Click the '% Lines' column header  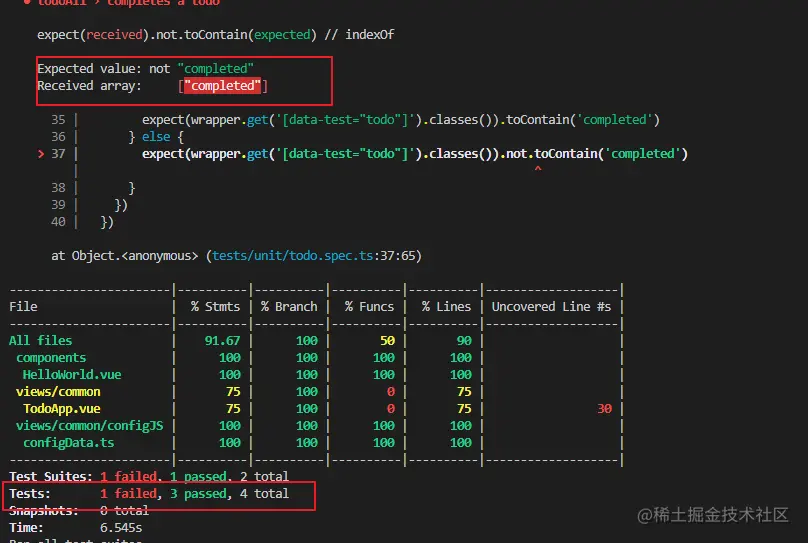point(446,307)
